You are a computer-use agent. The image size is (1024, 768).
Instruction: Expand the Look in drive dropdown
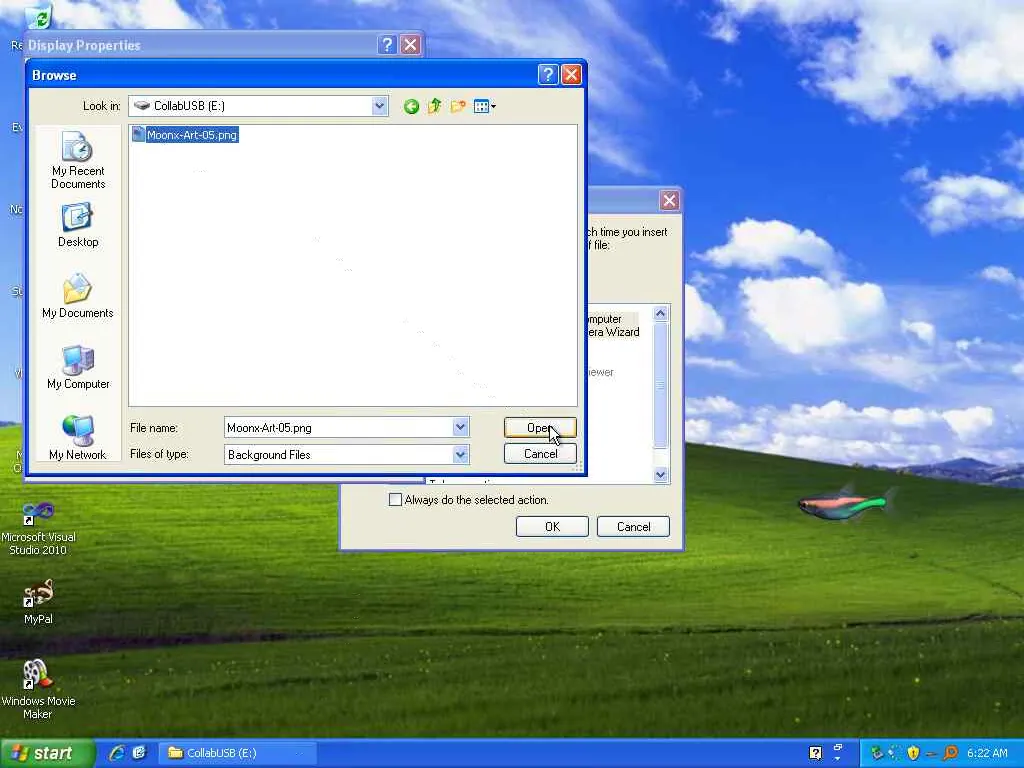tap(379, 106)
